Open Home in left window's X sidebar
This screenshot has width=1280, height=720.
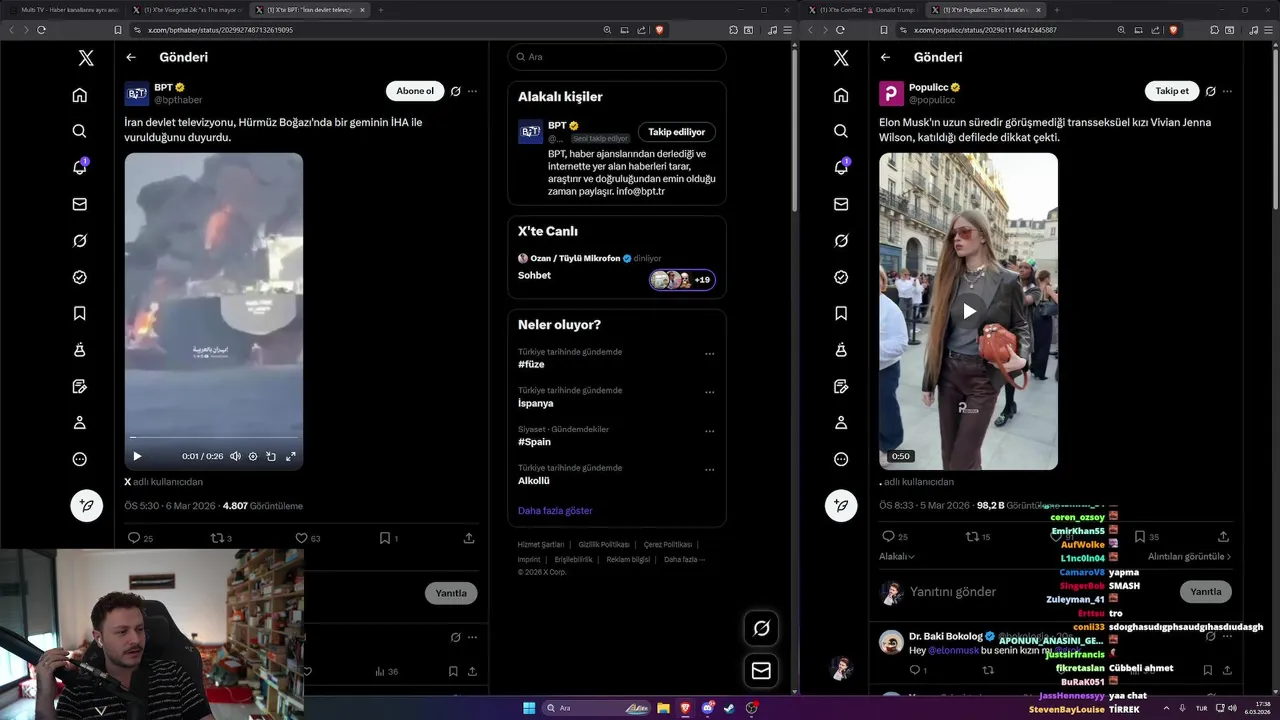(80, 95)
